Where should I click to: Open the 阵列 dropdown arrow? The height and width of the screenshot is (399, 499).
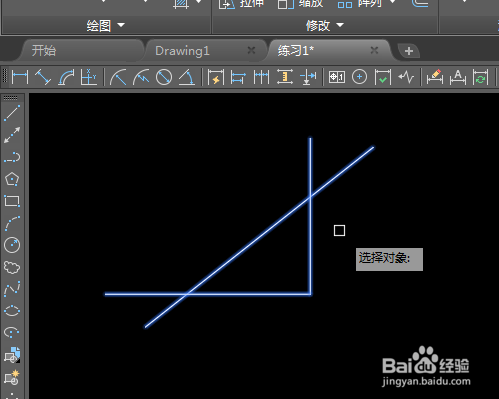tap(393, 3)
